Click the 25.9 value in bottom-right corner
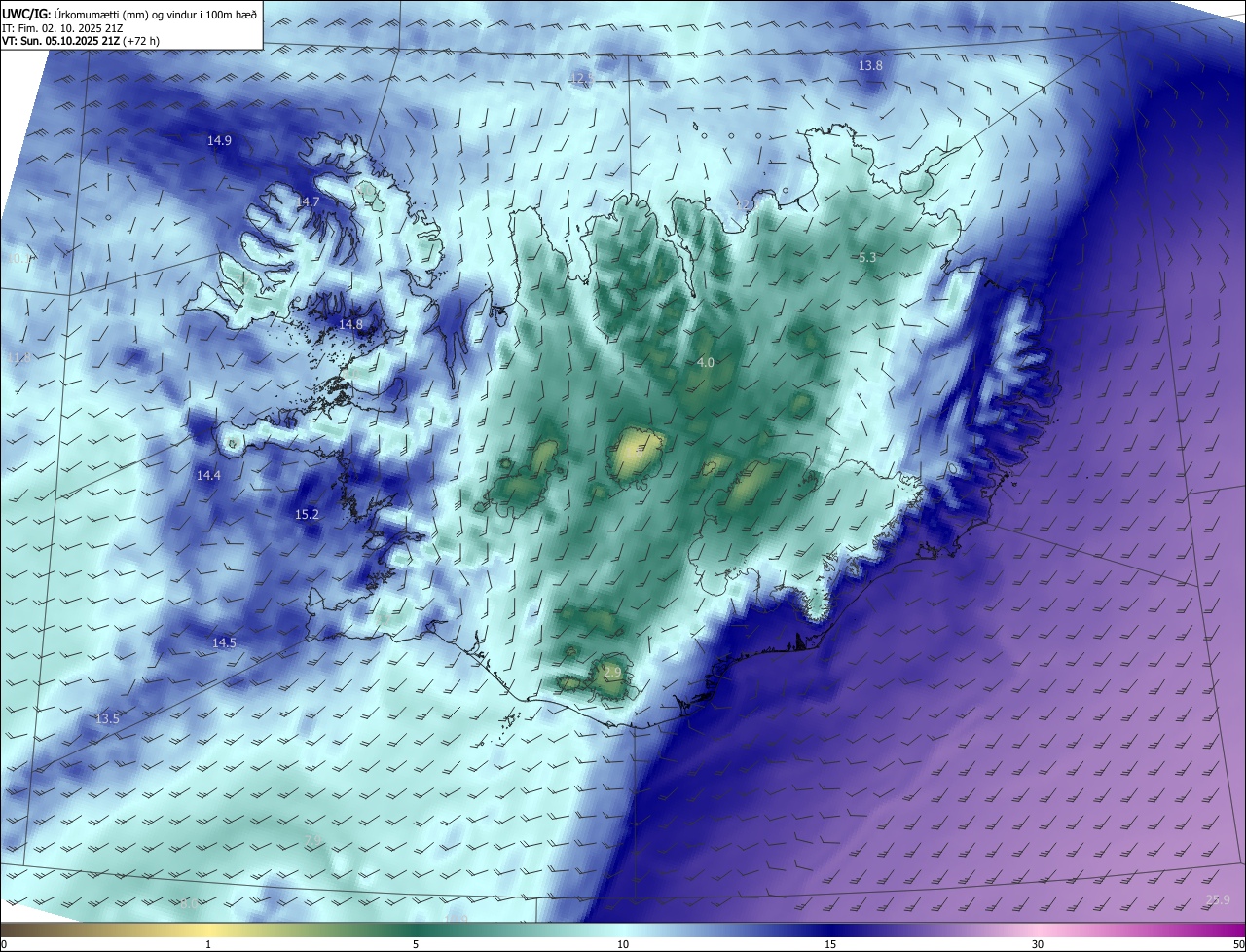Image resolution: width=1246 pixels, height=952 pixels. coord(1218,899)
